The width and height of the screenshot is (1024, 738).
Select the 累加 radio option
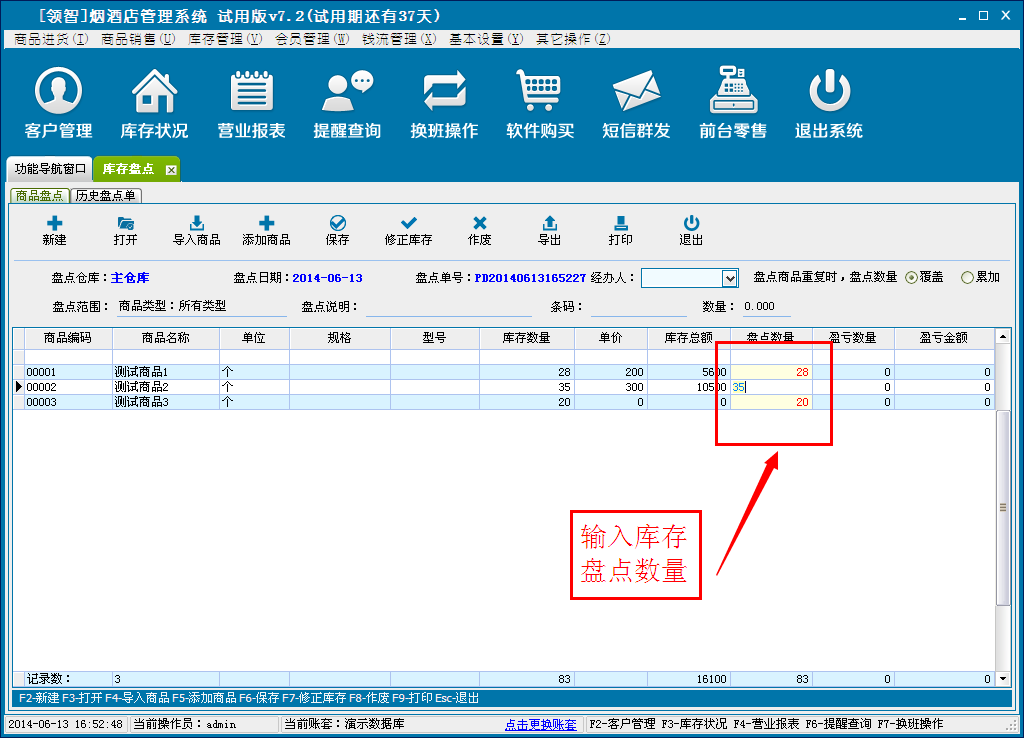pyautogui.click(x=967, y=278)
